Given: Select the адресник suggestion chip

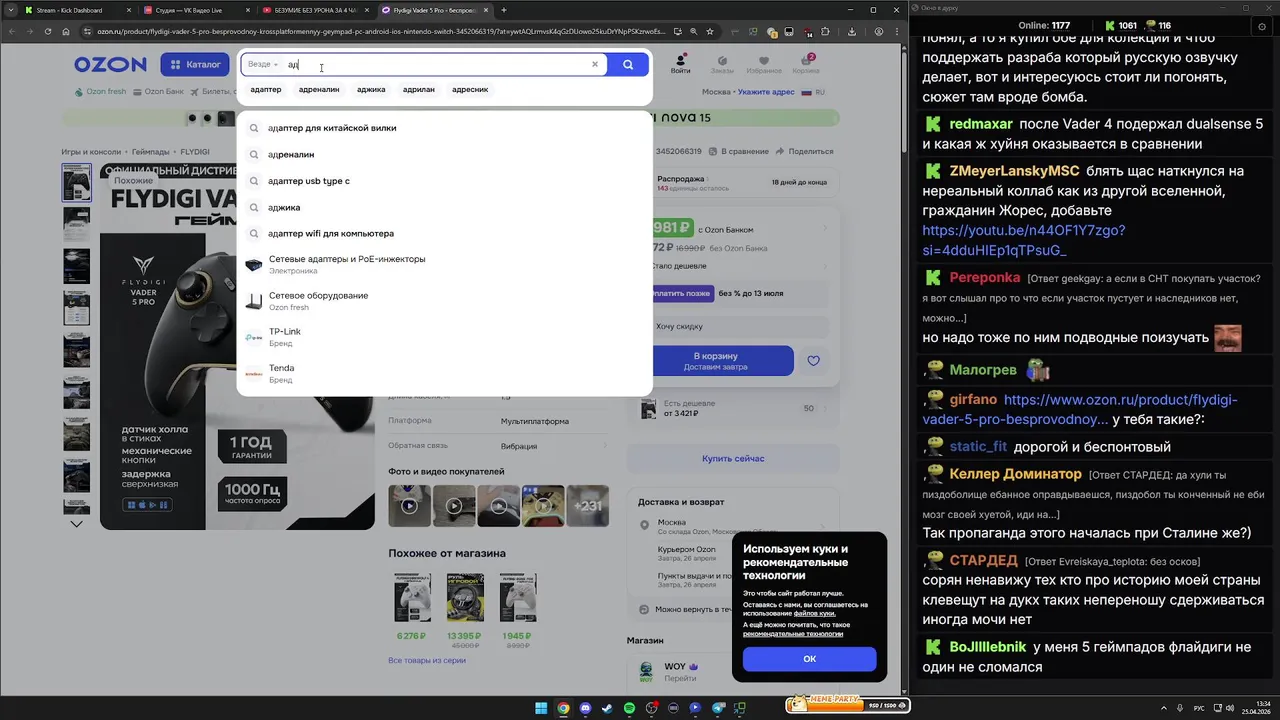Looking at the screenshot, I should coord(470,89).
